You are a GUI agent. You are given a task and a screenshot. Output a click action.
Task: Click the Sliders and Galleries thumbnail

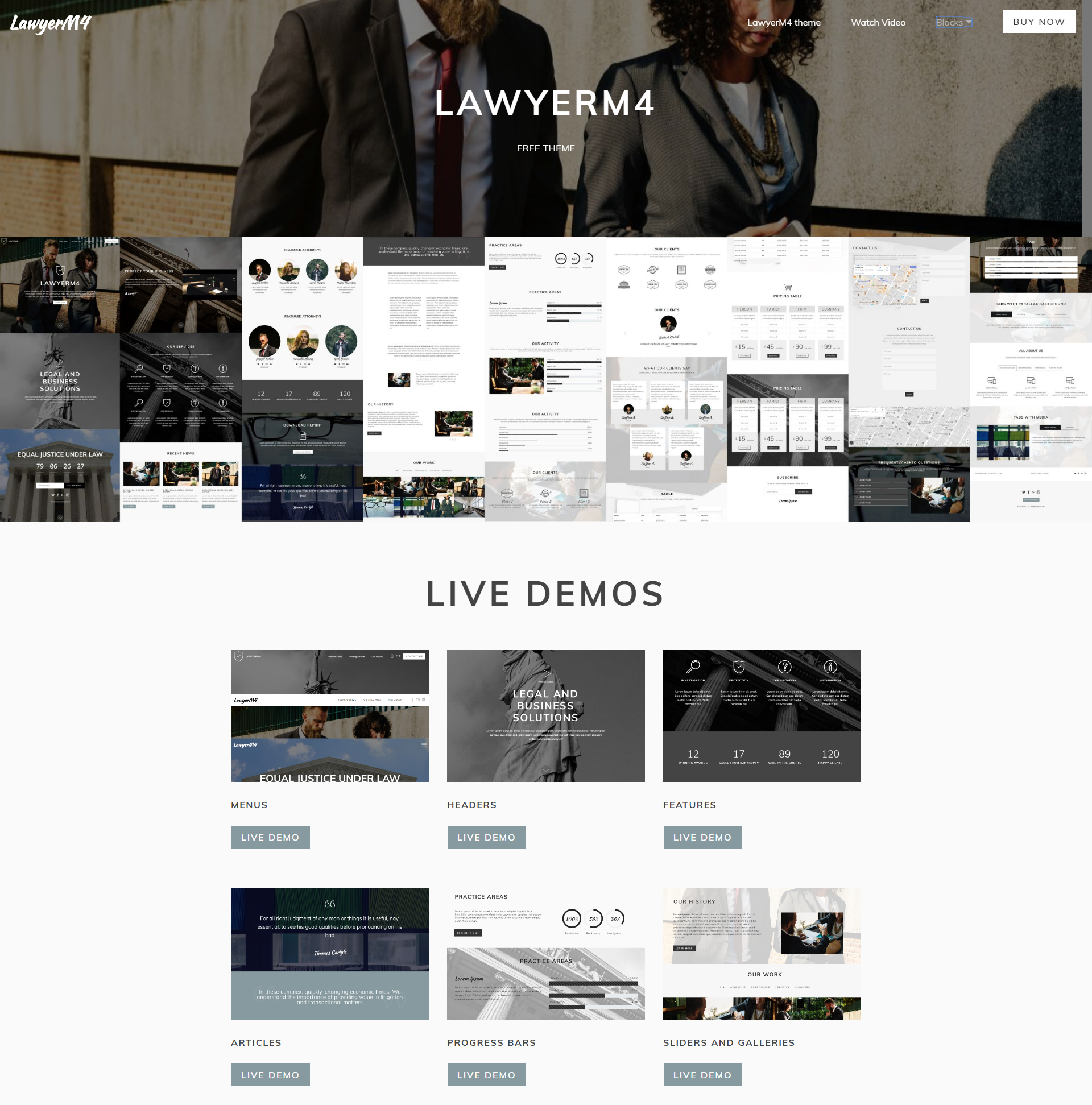click(x=761, y=953)
